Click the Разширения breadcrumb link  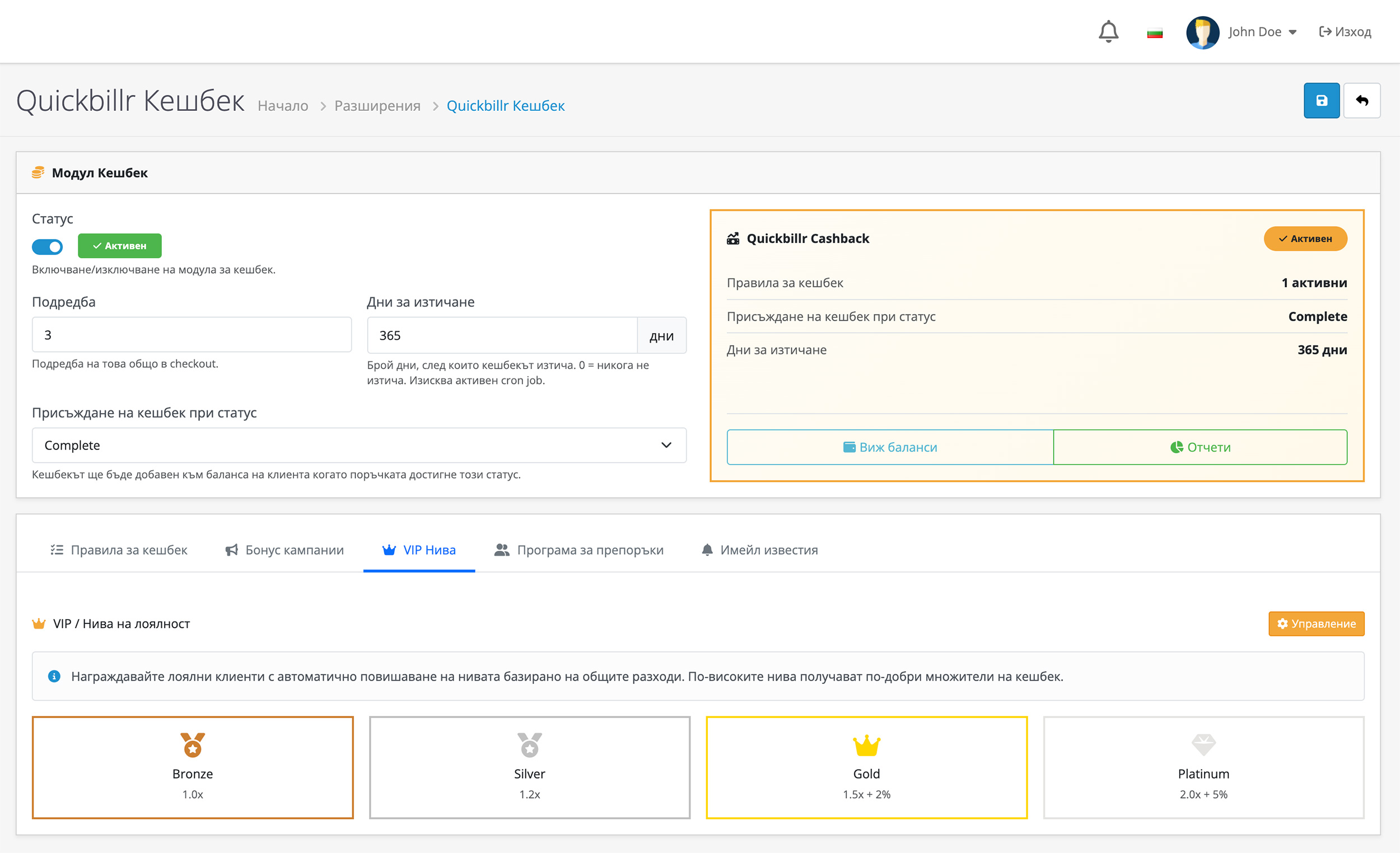click(x=377, y=106)
